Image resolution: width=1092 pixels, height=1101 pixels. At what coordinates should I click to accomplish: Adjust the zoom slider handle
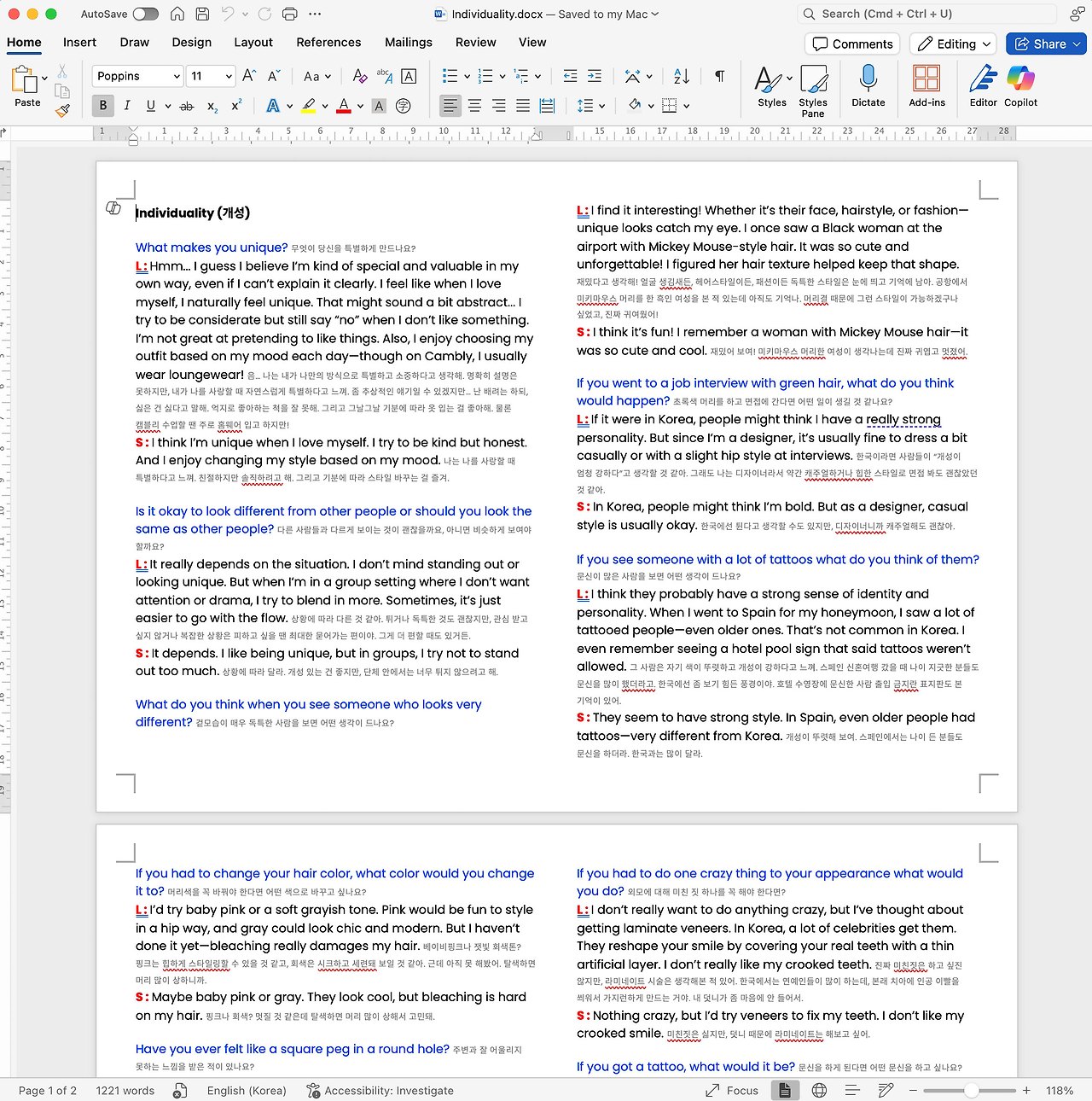971,1090
